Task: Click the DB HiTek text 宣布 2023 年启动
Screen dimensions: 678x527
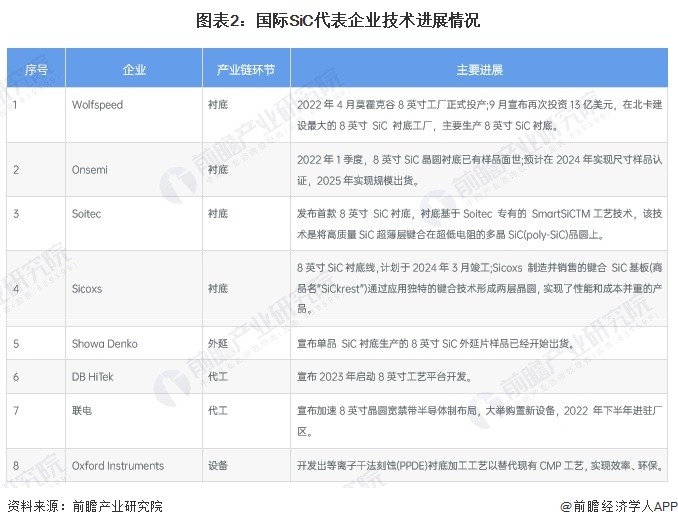Action: [384, 377]
